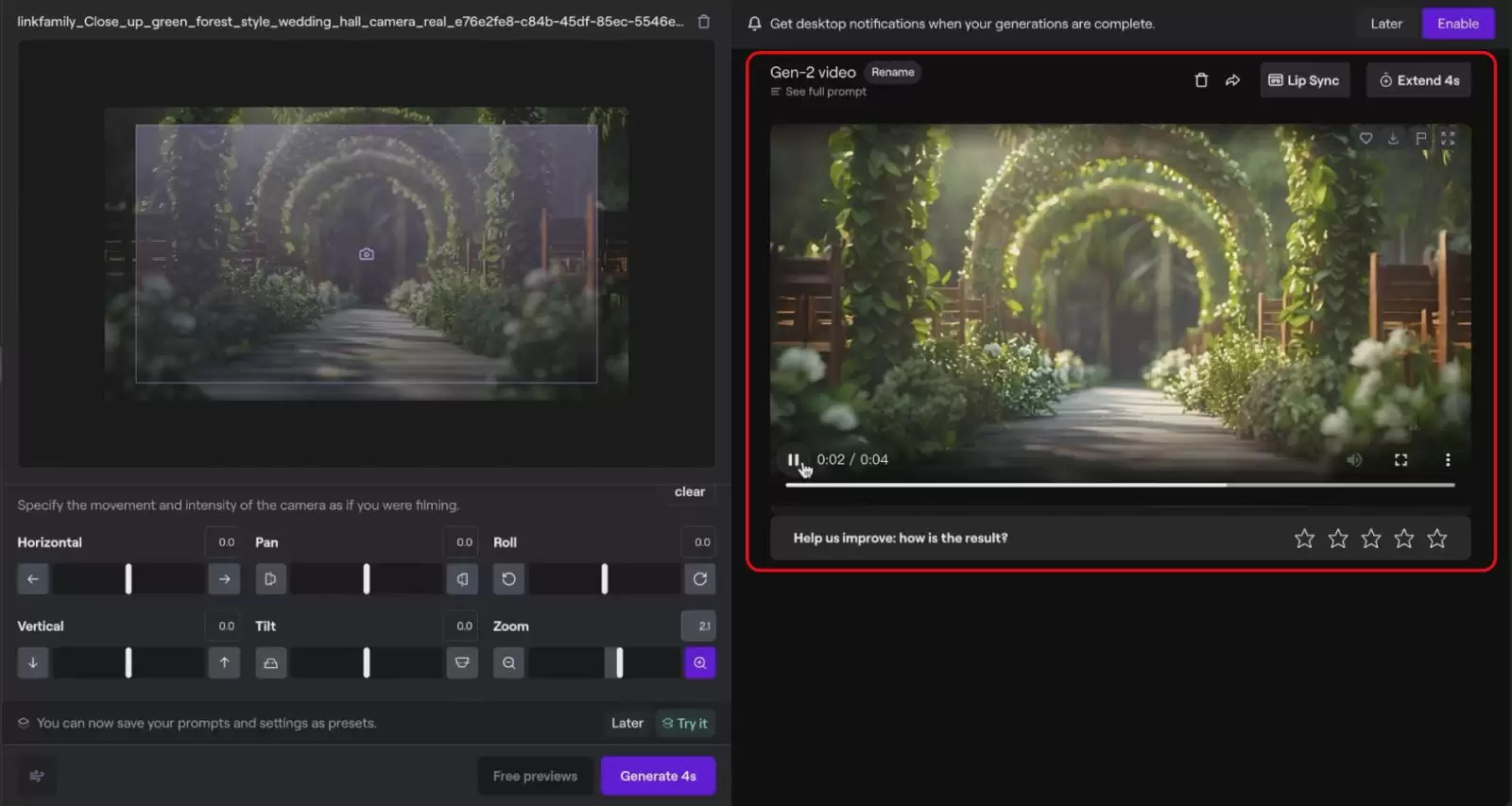1512x806 pixels.
Task: Delete the uploaded image with trash icon
Action: 704,22
